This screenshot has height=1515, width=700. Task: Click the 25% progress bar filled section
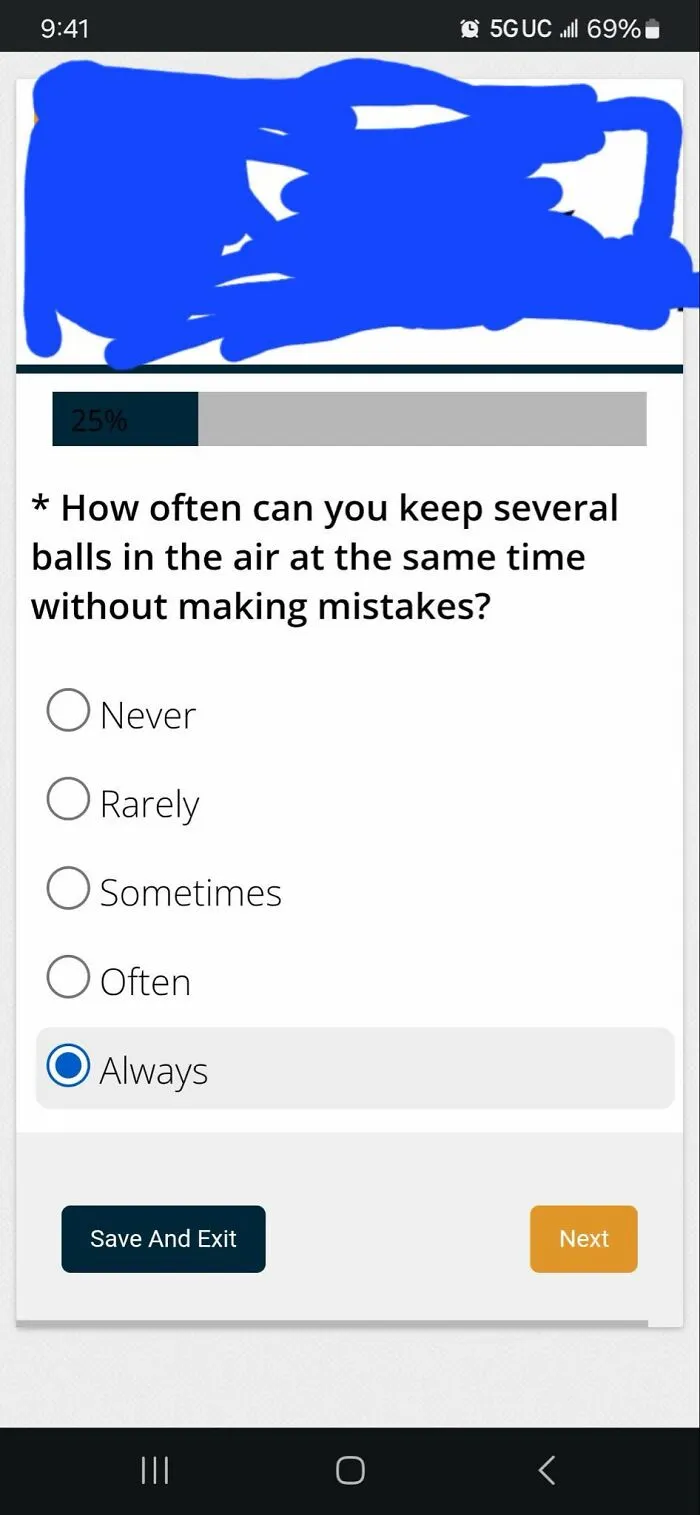(125, 419)
